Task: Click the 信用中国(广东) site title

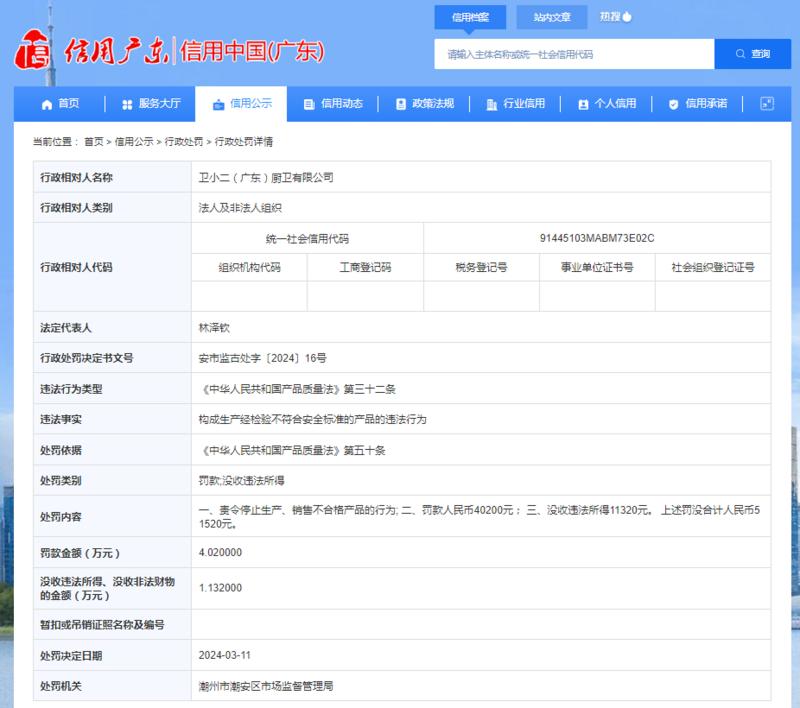Action: 252,51
